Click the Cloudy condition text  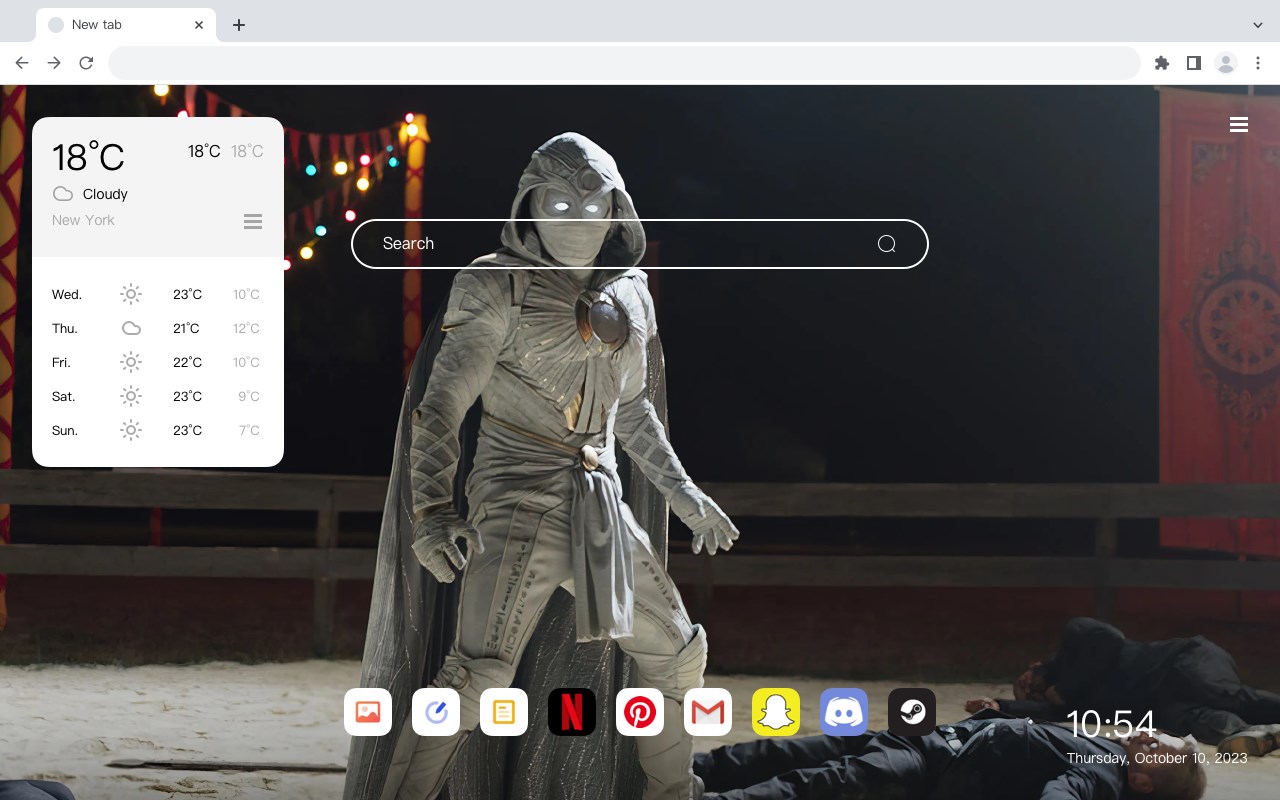[x=105, y=194]
